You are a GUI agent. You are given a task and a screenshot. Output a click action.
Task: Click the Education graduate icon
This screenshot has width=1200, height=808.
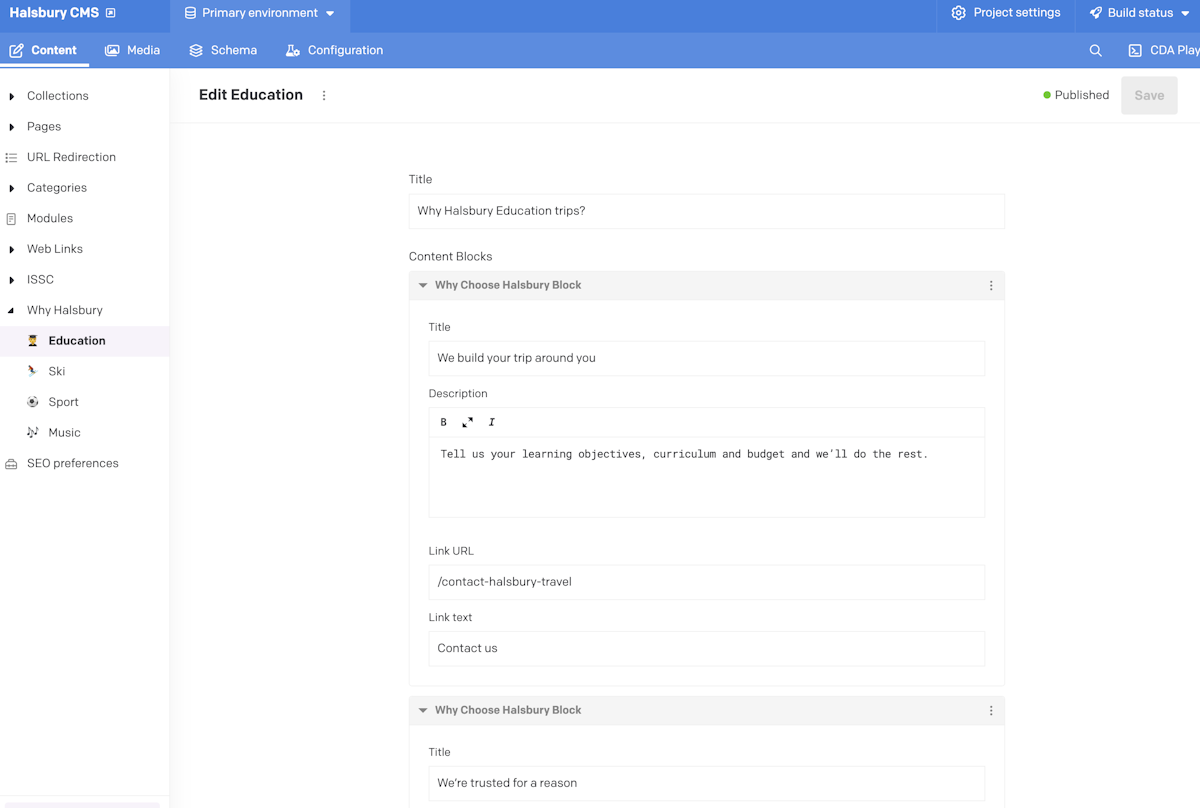pyautogui.click(x=33, y=341)
